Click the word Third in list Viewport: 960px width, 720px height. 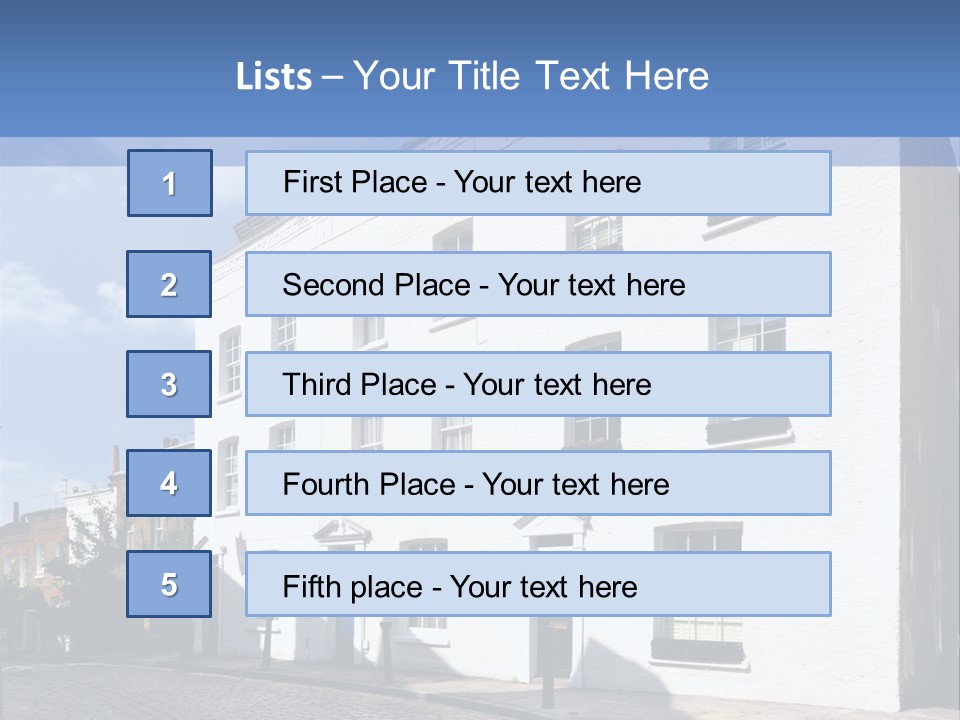click(316, 384)
